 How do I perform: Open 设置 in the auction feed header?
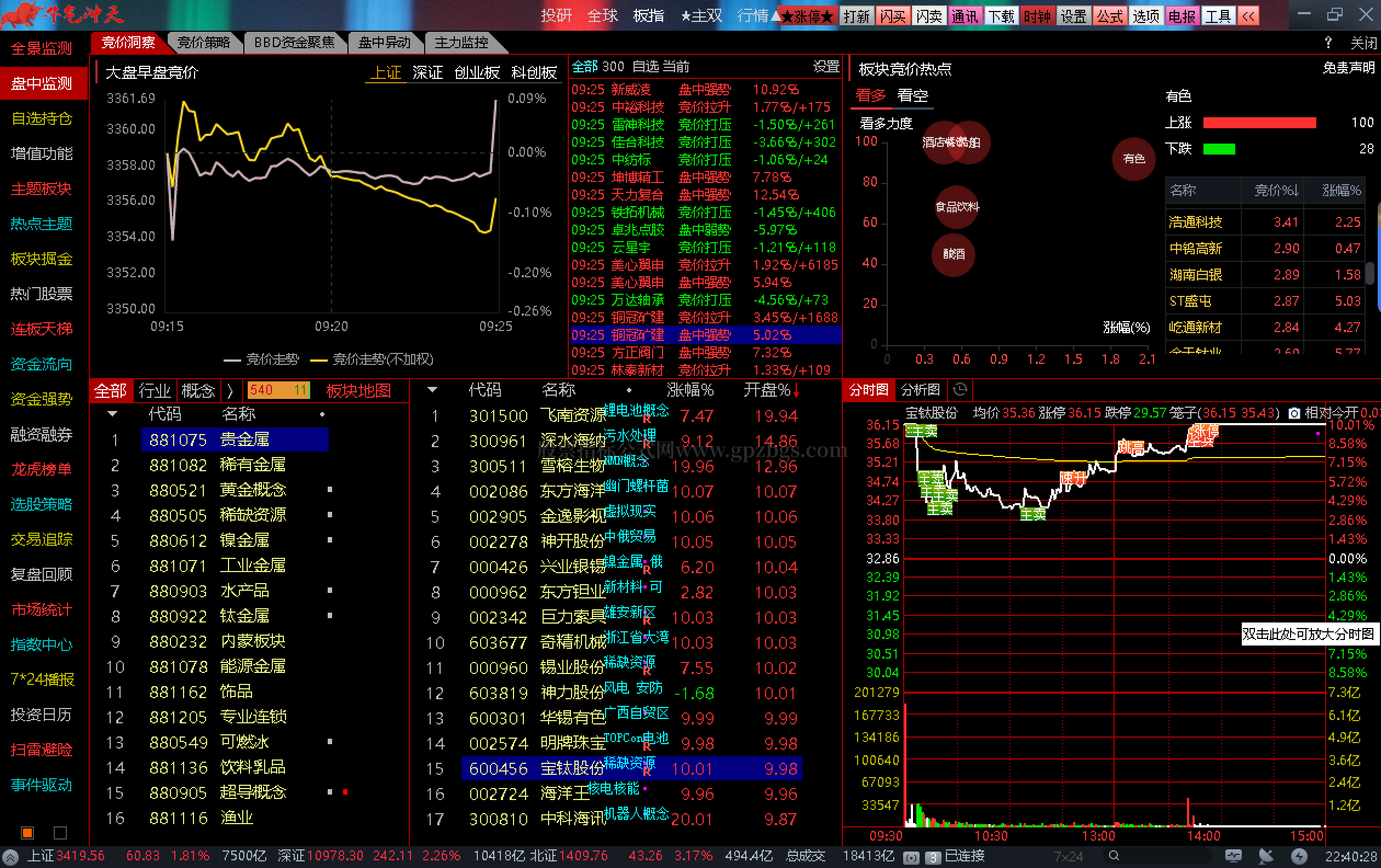(826, 66)
